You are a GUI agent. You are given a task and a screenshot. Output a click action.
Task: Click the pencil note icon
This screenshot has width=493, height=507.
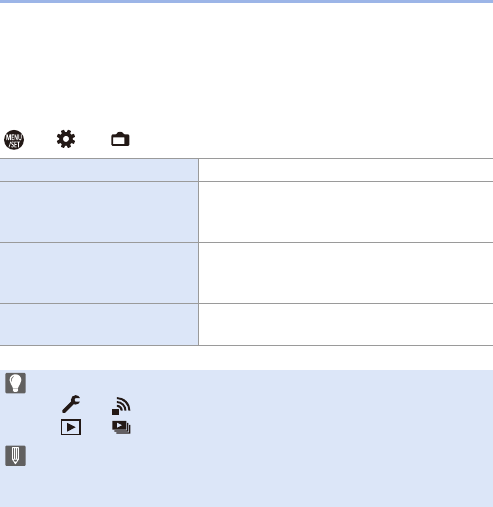point(15,456)
